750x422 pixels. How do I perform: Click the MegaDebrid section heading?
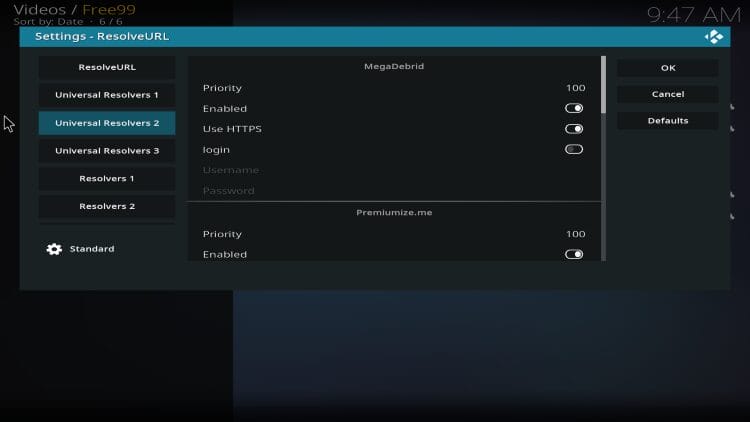(394, 67)
